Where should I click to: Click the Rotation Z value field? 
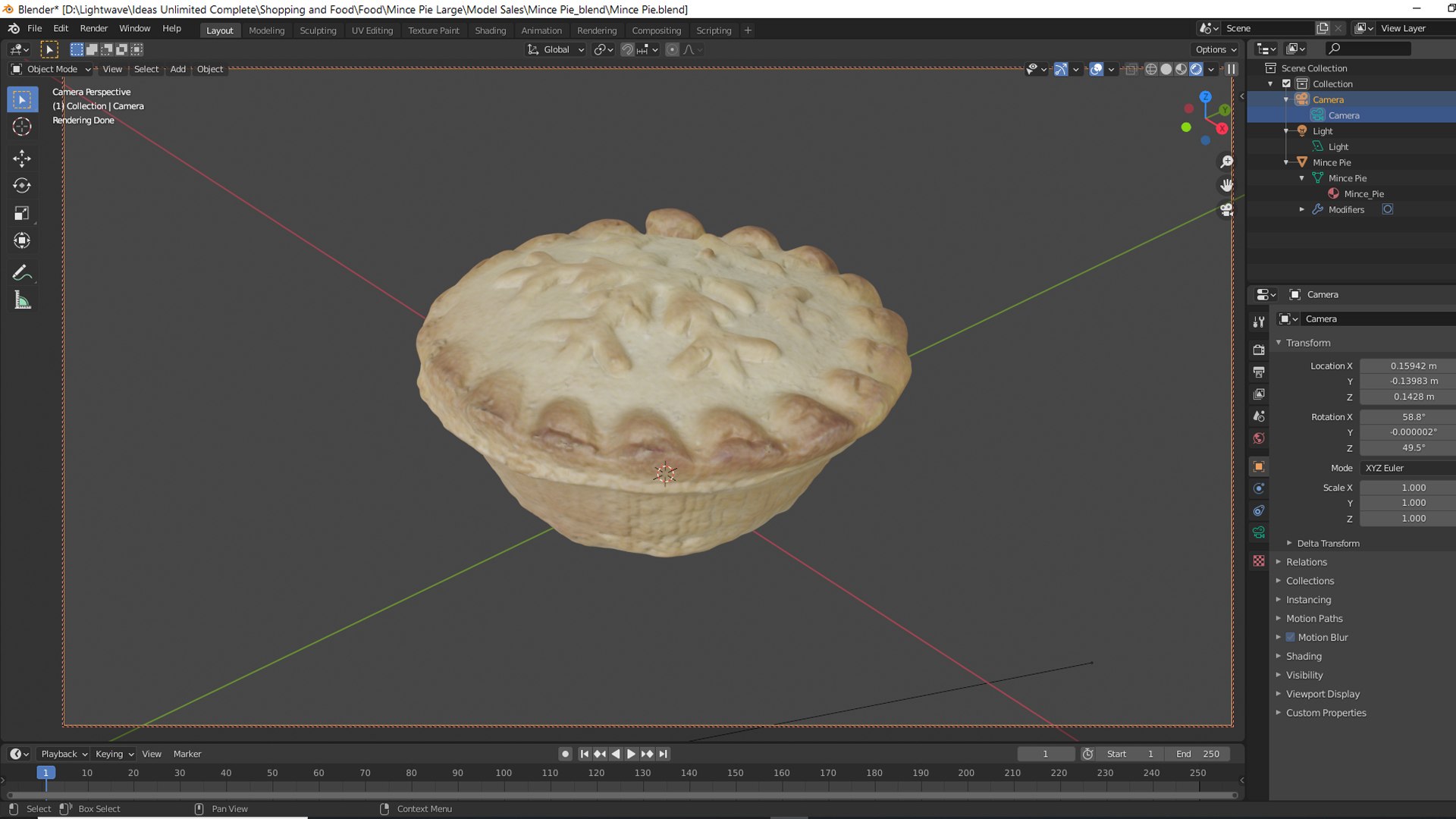coord(1407,447)
